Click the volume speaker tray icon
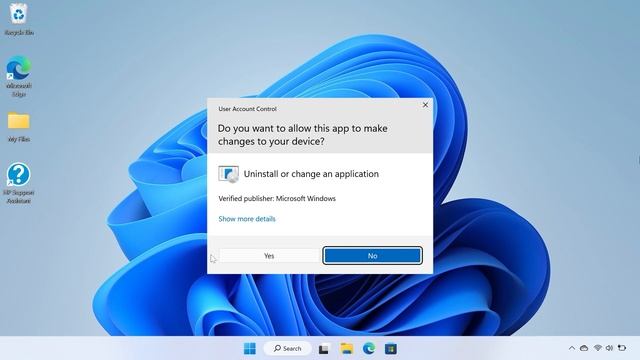Image resolution: width=640 pixels, height=360 pixels. click(x=609, y=348)
